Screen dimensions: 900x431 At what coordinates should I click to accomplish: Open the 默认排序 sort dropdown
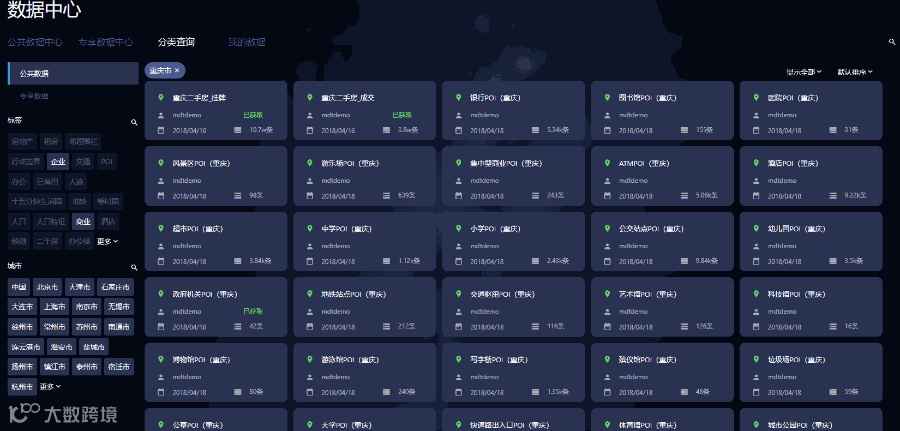tap(855, 72)
